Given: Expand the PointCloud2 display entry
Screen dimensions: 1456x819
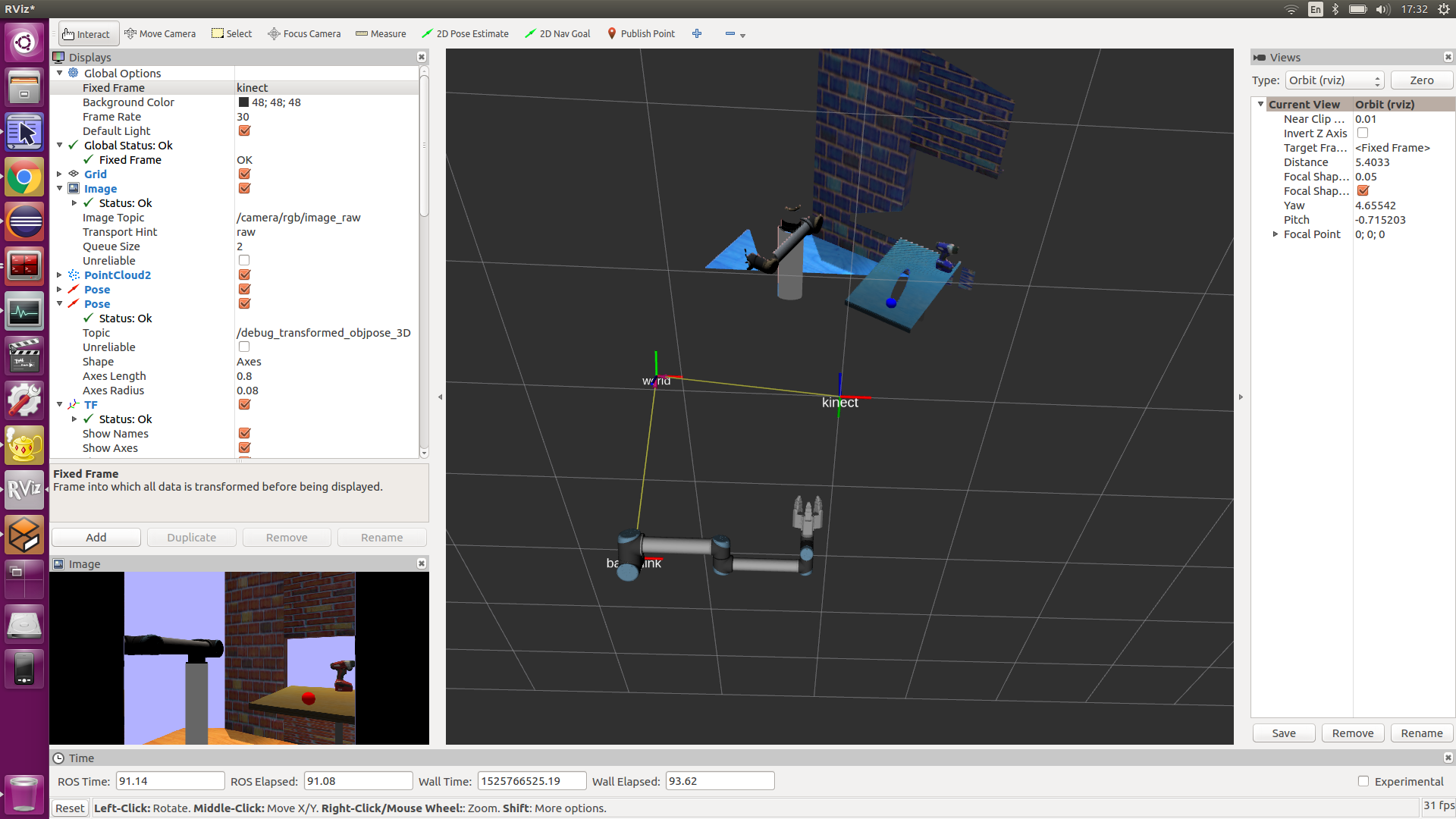Looking at the screenshot, I should pyautogui.click(x=60, y=275).
